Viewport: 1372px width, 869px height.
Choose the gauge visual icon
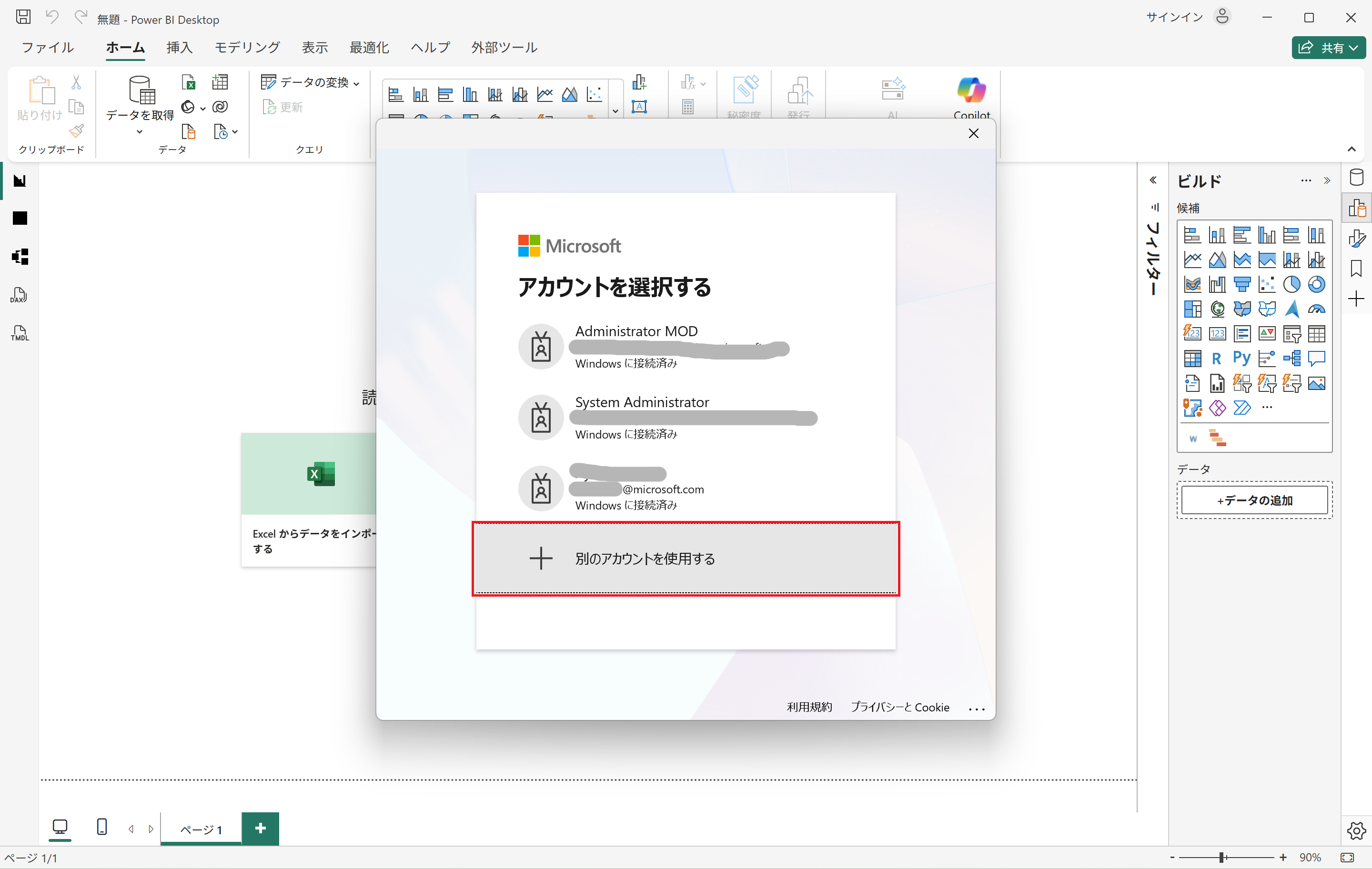[1316, 309]
